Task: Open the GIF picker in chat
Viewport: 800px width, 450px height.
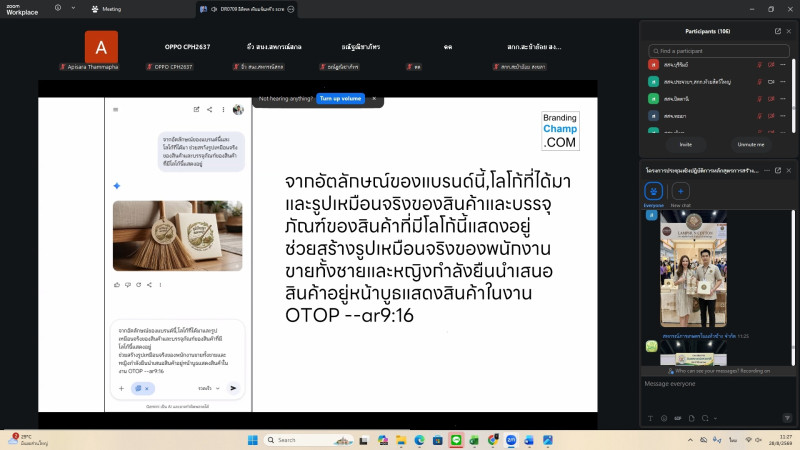Action: pyautogui.click(x=678, y=418)
